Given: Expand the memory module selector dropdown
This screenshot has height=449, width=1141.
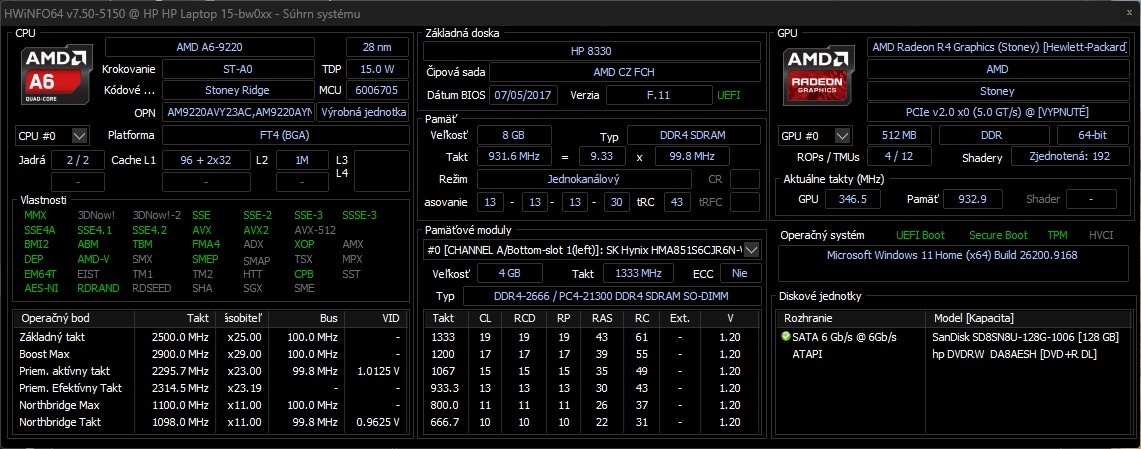Looking at the screenshot, I should click(752, 250).
